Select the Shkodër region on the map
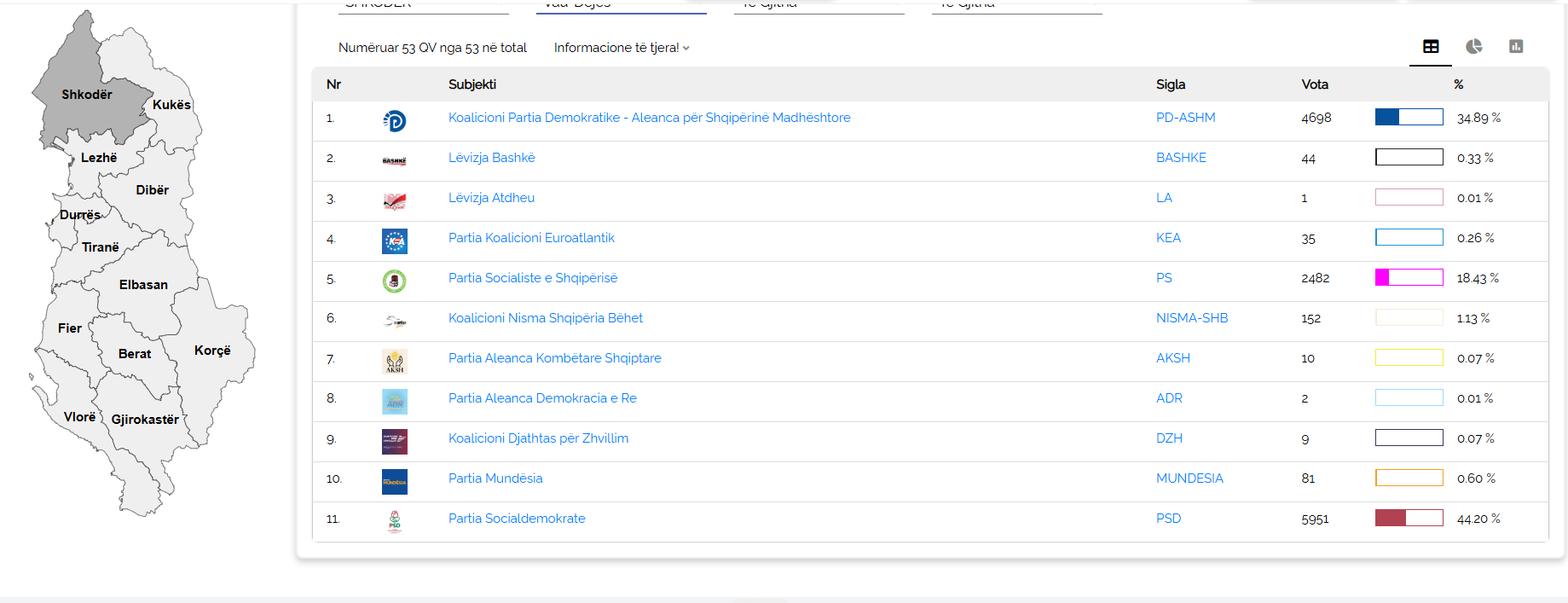Viewport: 1568px width, 603px height. click(87, 95)
